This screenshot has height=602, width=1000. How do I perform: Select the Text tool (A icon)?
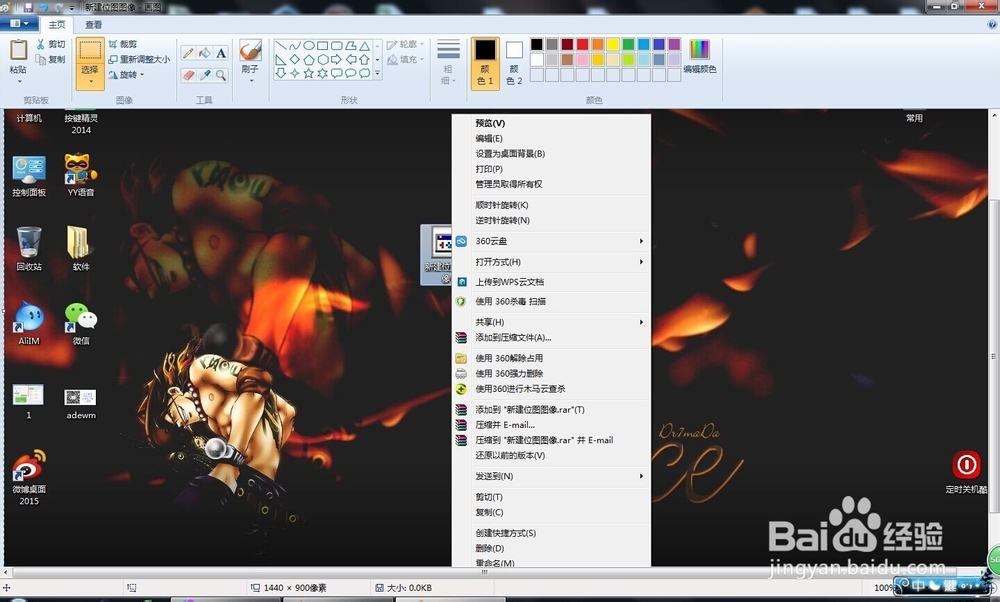tap(221, 54)
